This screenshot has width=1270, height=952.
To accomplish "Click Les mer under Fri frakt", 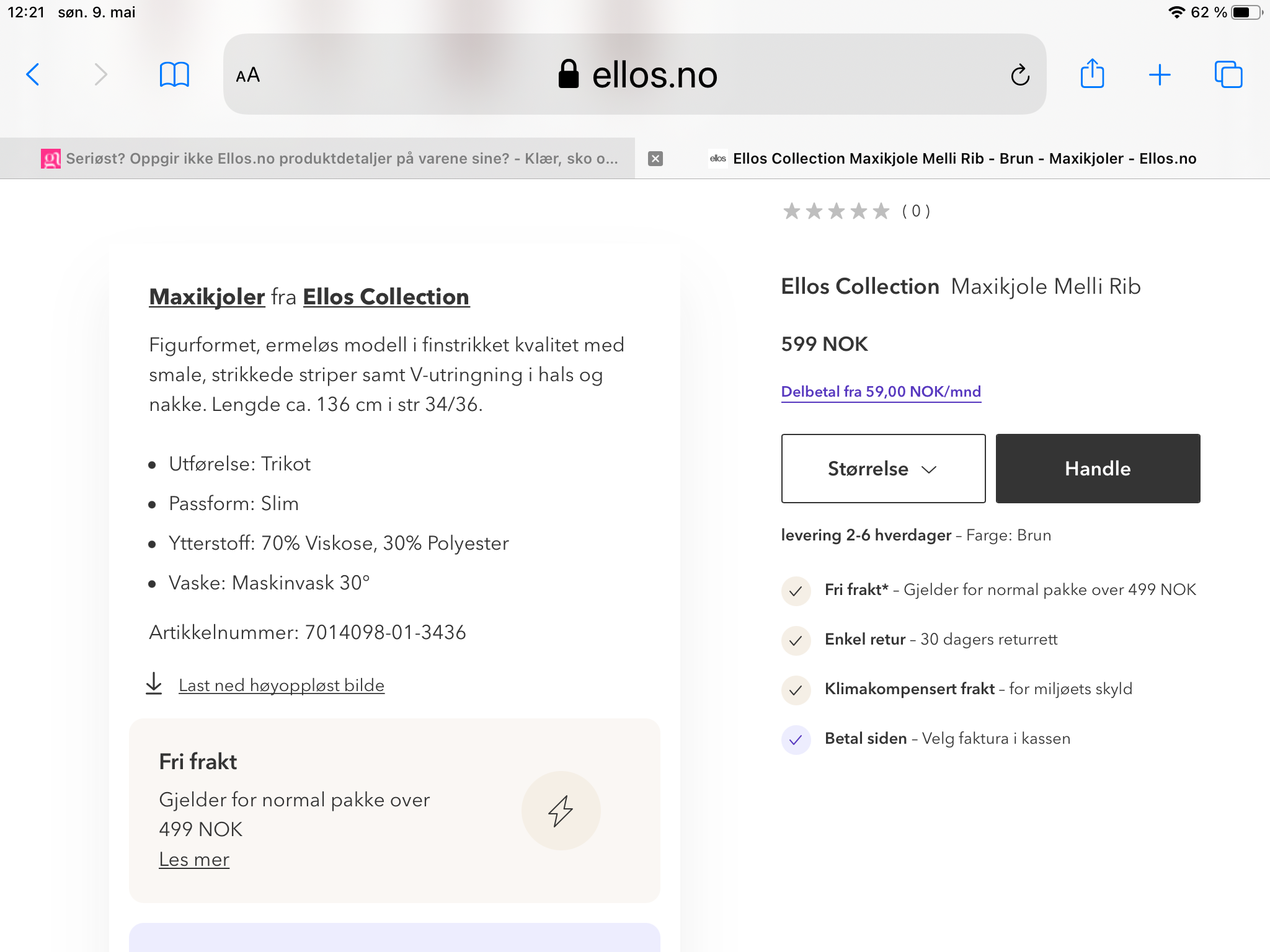I will [194, 860].
